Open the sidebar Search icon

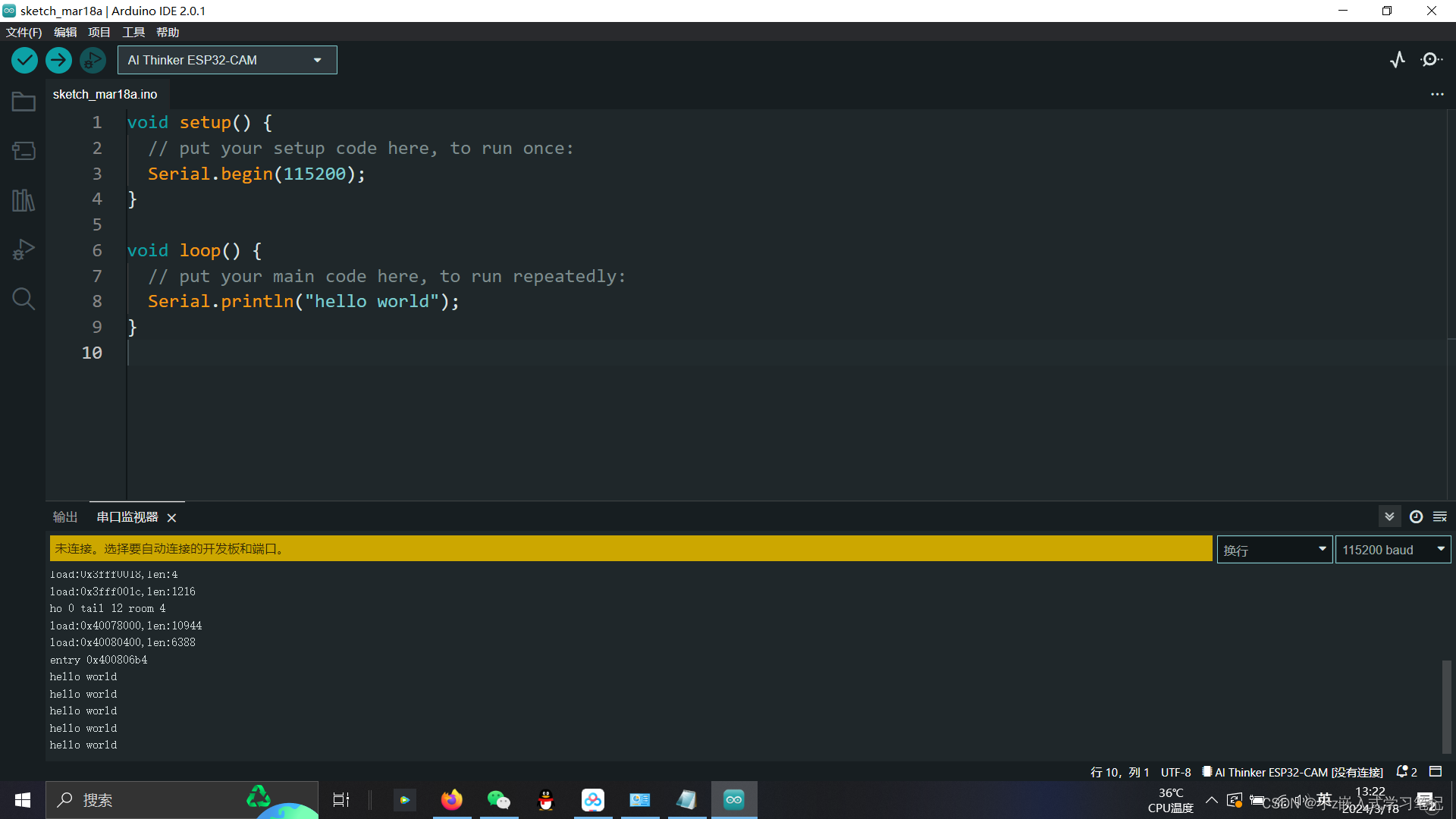point(24,299)
